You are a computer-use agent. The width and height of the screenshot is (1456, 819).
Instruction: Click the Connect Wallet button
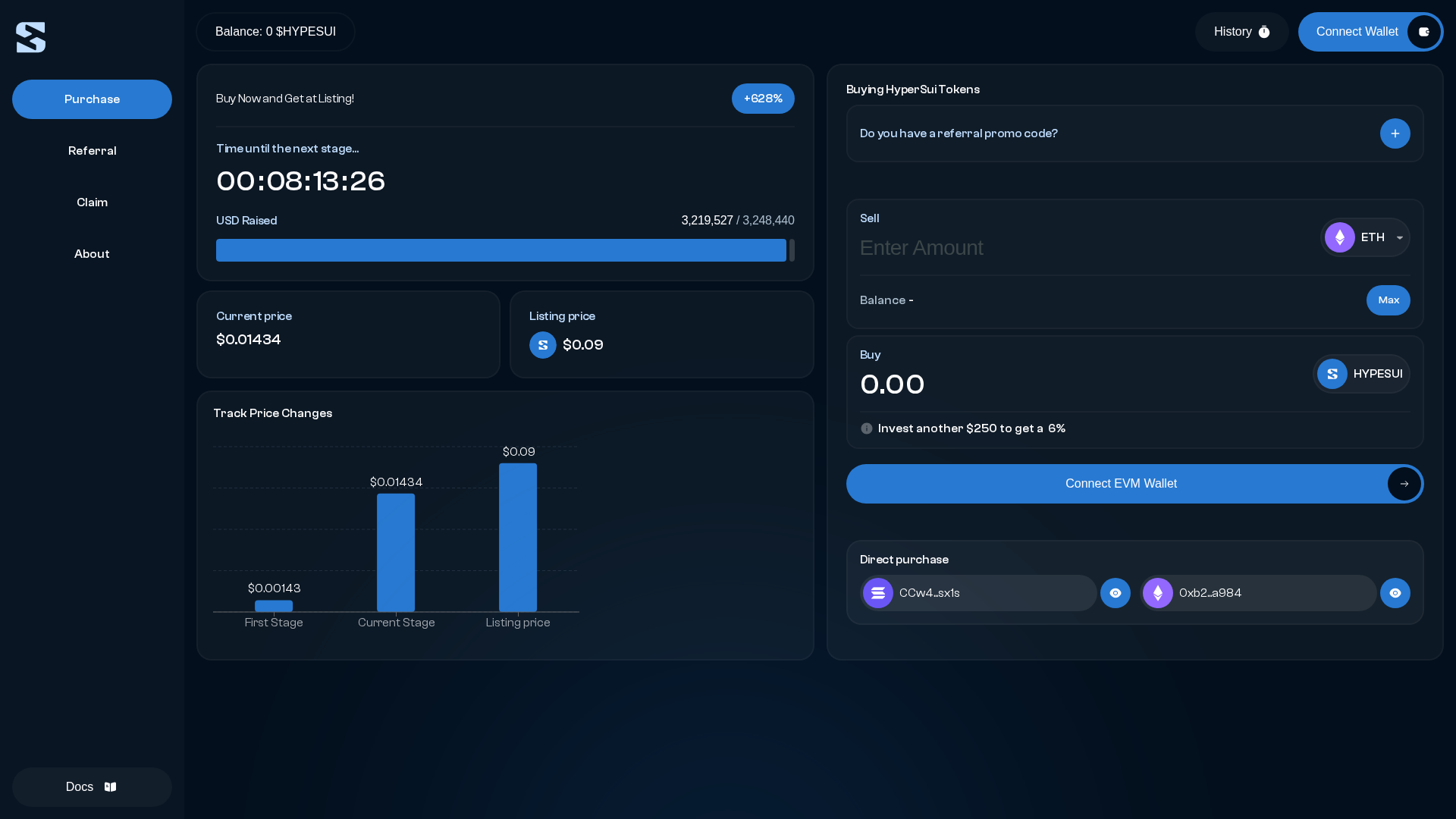pos(1370,32)
